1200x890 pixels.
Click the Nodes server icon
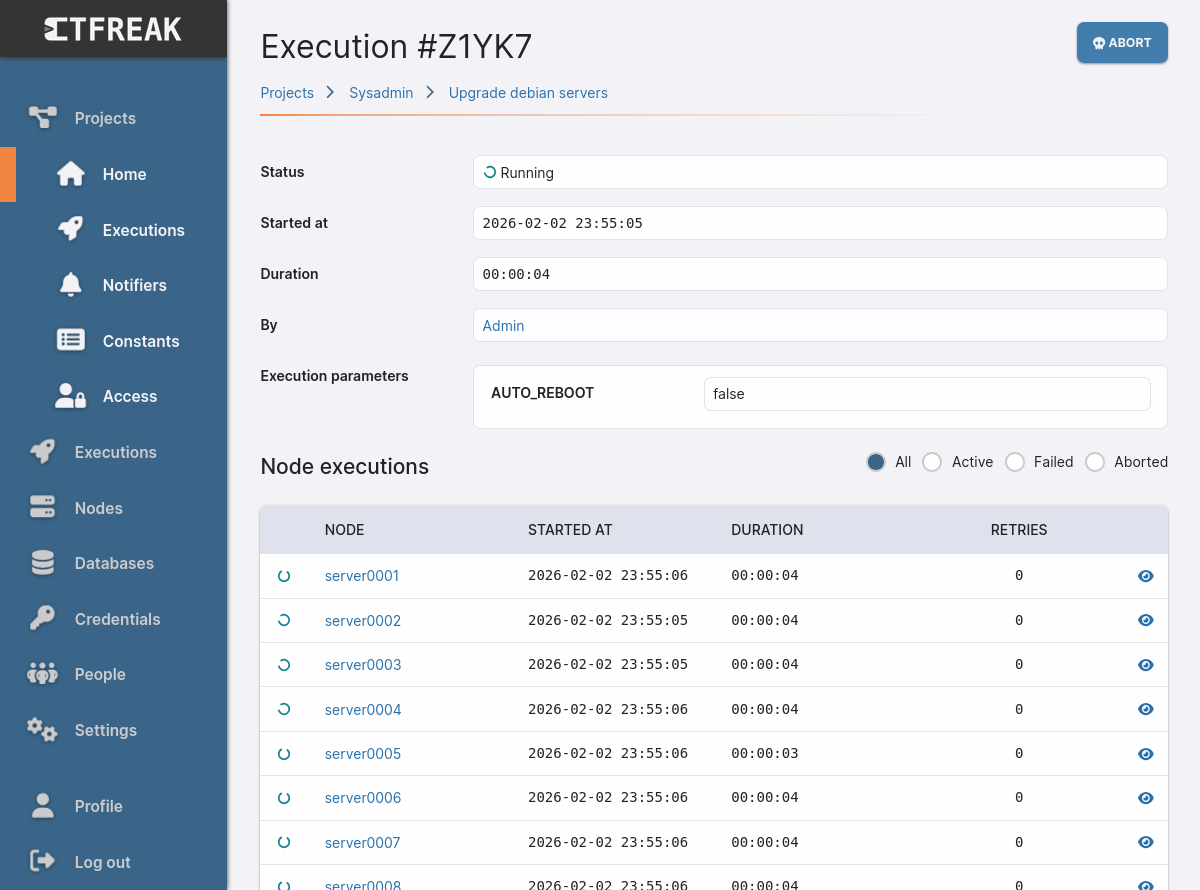tap(42, 507)
